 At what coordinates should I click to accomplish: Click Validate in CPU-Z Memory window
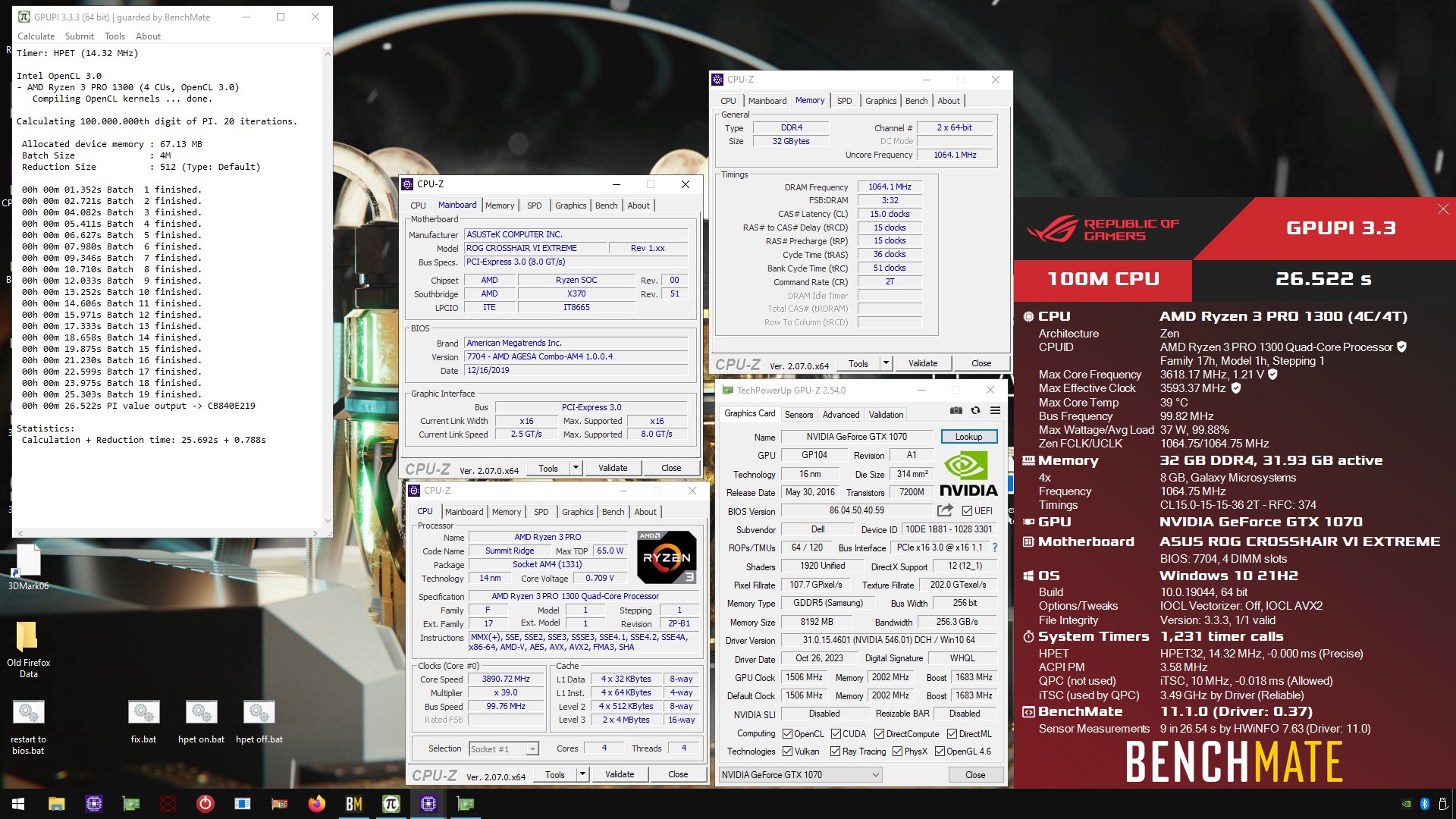tap(923, 363)
